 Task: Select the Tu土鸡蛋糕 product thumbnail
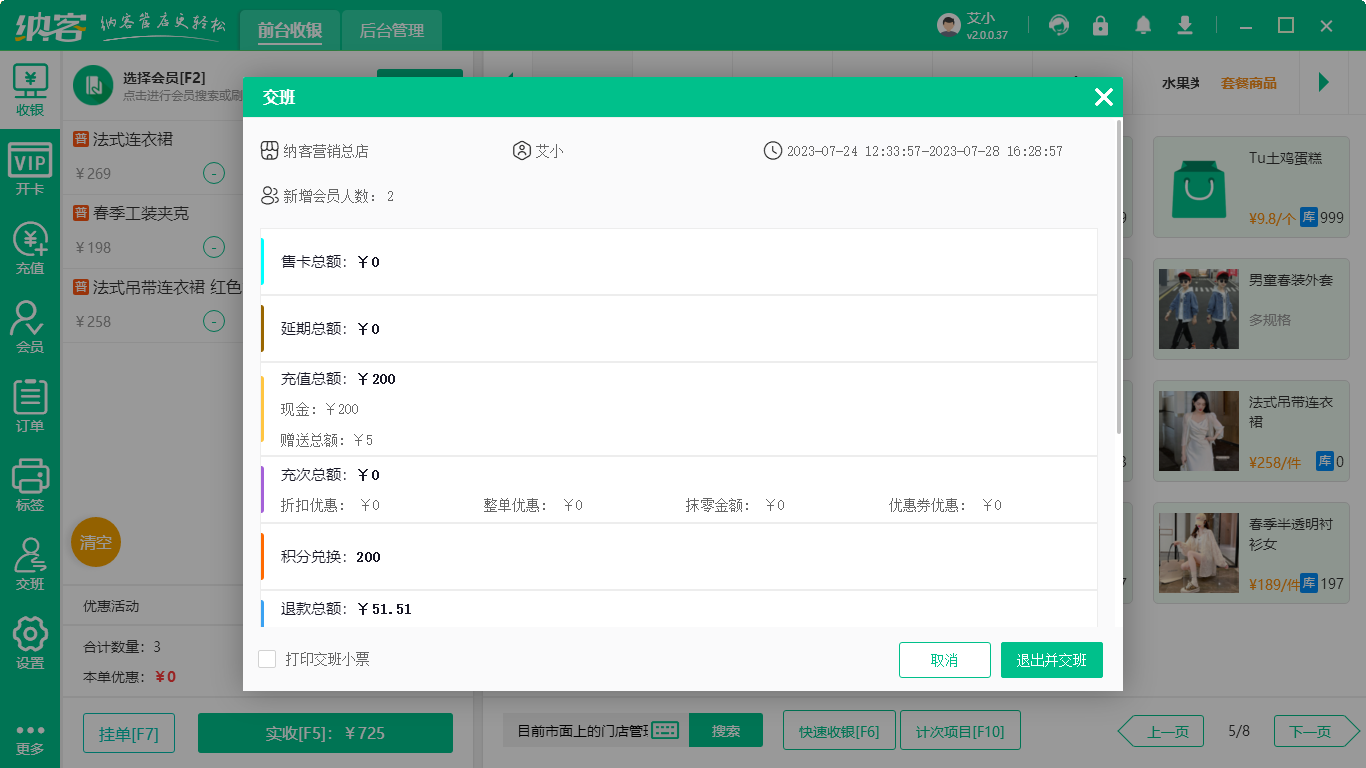pos(1198,188)
